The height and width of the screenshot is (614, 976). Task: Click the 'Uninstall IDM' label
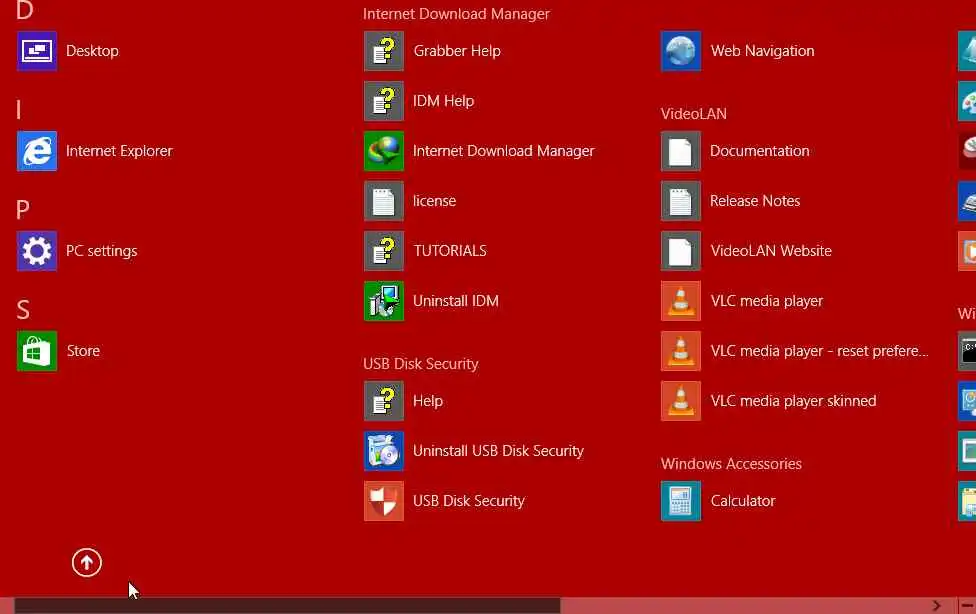456,301
